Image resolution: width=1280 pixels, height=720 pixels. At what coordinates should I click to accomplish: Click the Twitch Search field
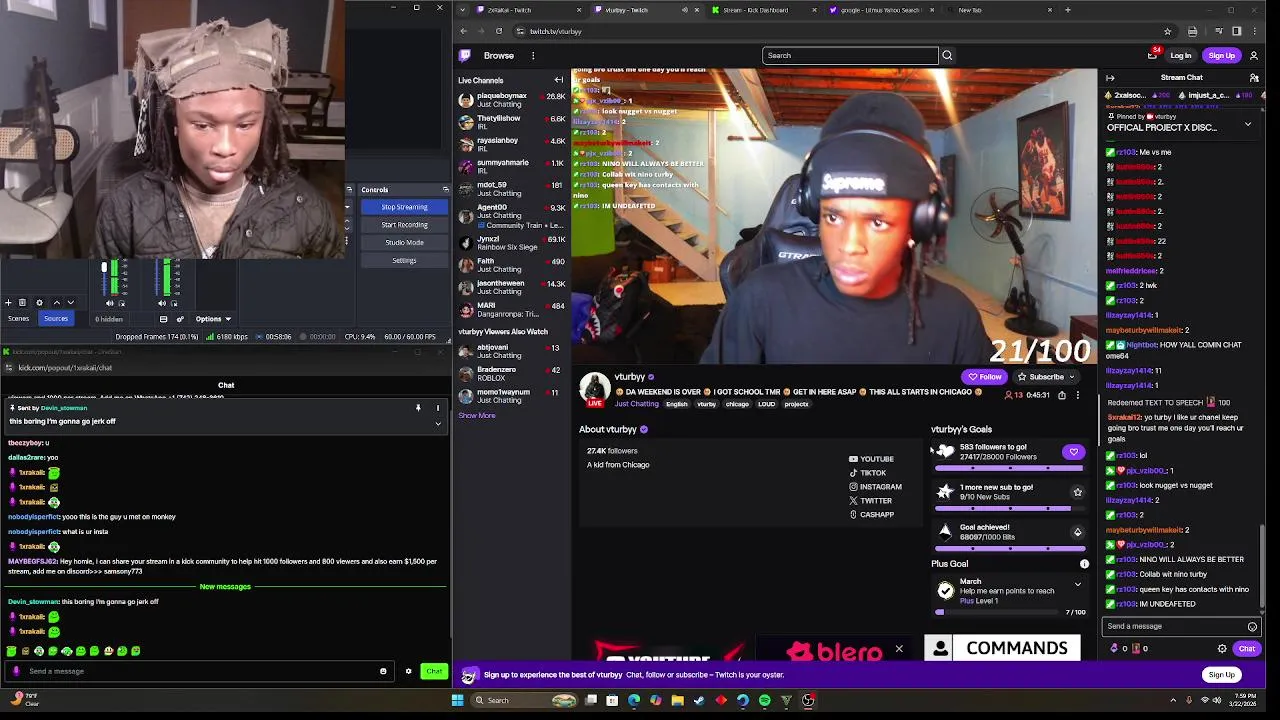click(x=849, y=56)
